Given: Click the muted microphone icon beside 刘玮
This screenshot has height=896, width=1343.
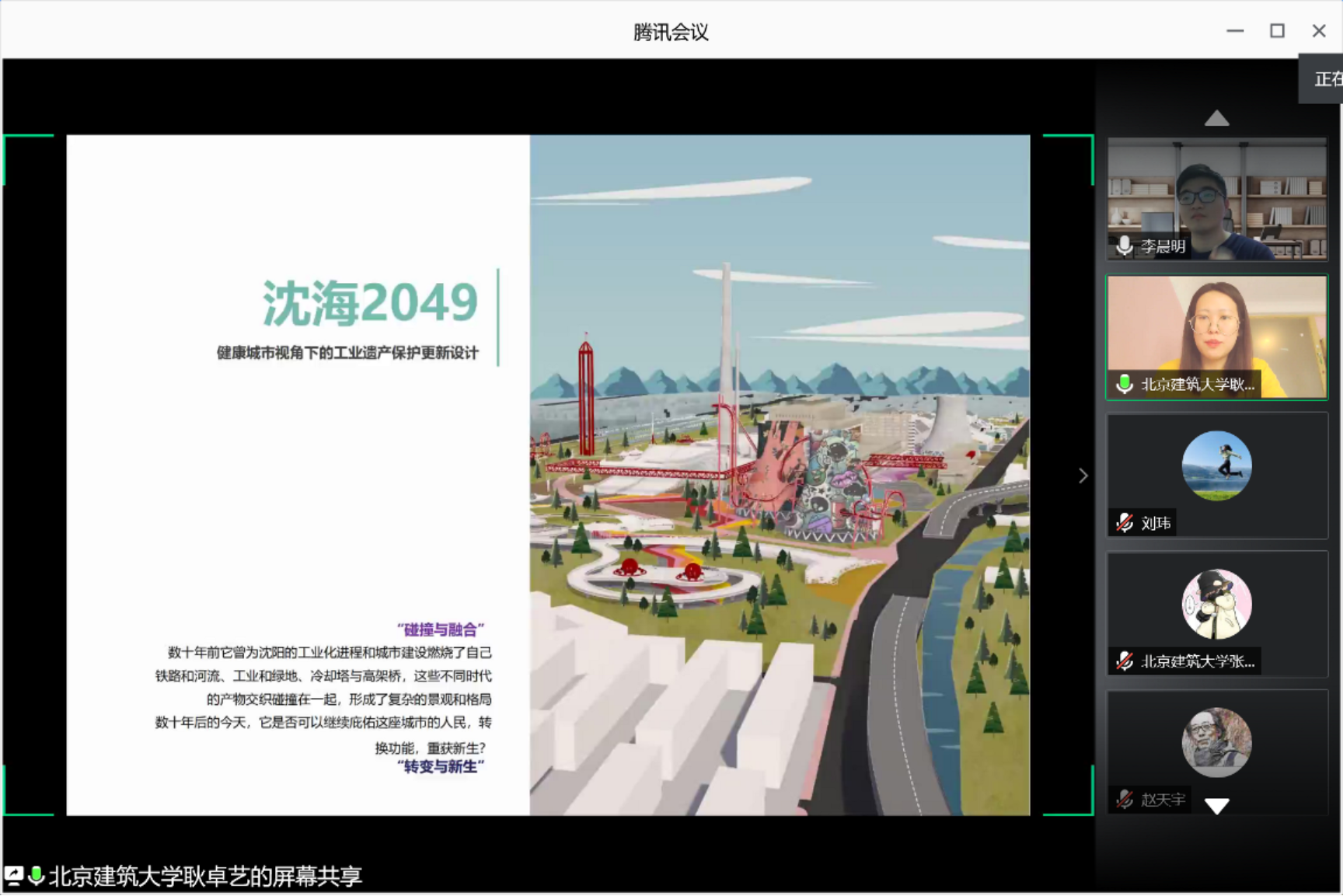Looking at the screenshot, I should [x=1124, y=523].
